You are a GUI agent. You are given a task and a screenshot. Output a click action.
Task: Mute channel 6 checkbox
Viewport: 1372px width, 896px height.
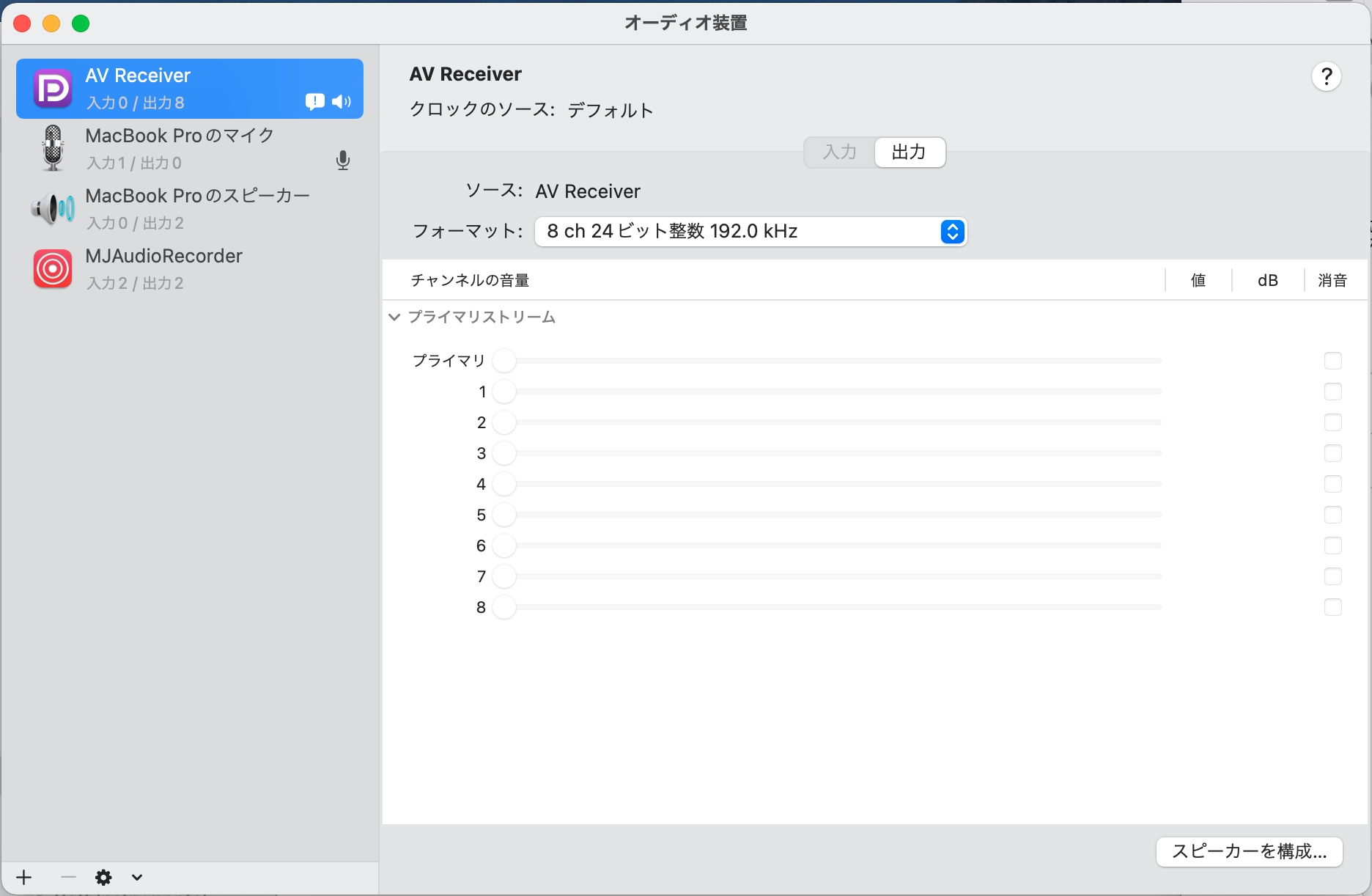1333,546
